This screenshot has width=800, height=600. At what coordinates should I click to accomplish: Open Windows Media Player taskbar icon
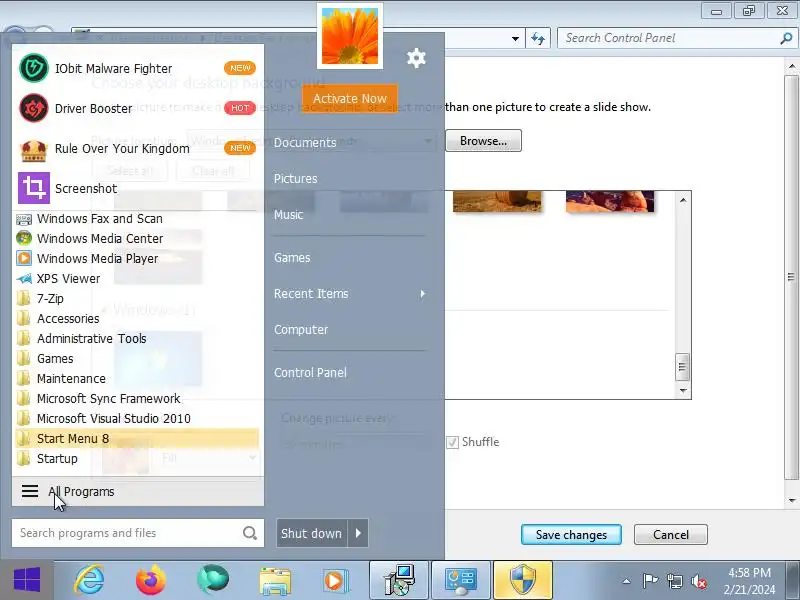click(x=336, y=581)
